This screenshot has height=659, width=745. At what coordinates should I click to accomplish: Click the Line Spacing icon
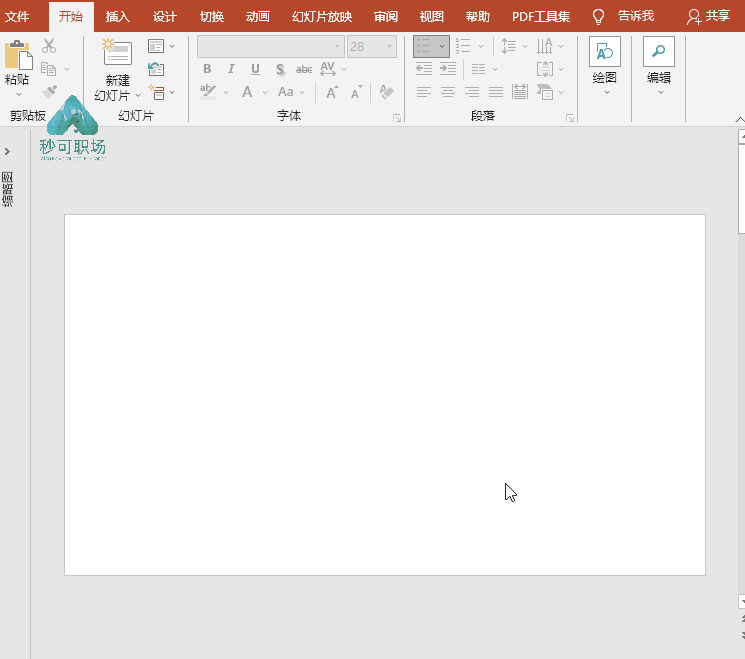tap(509, 47)
